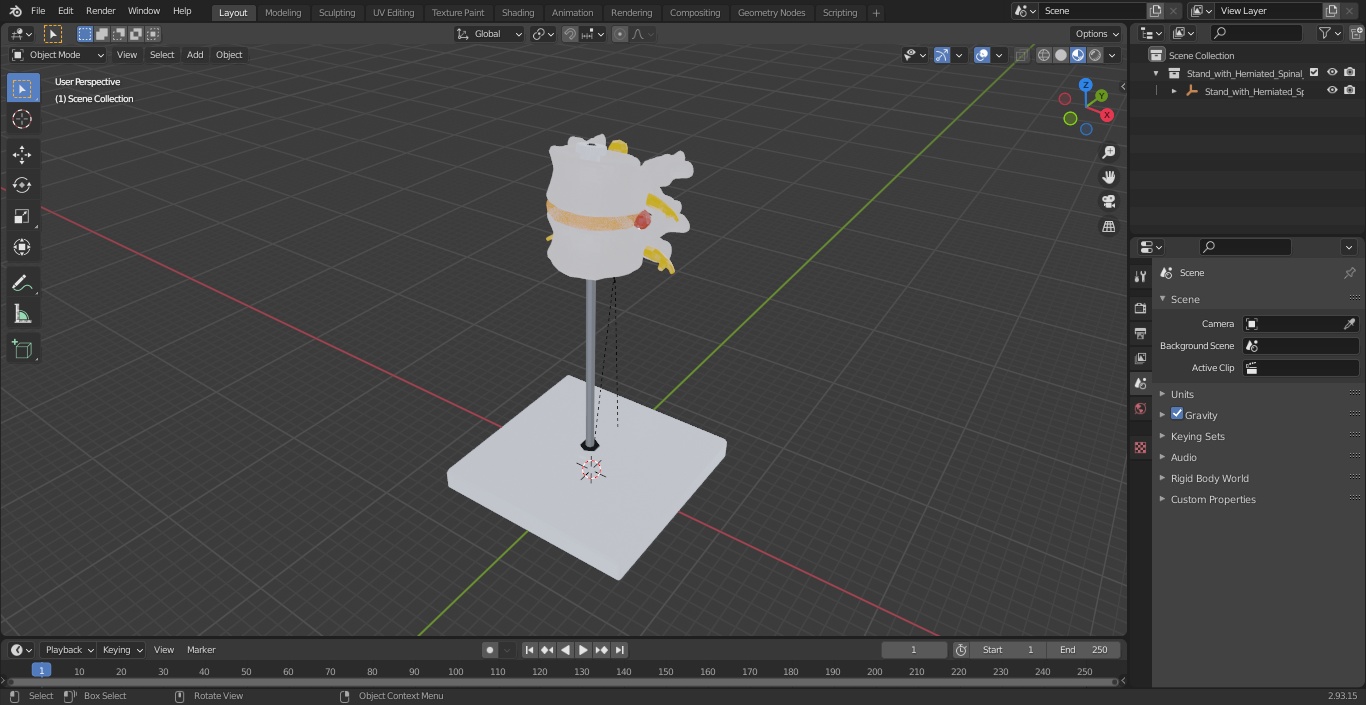Screen dimensions: 1366x705
Task: Toggle the Gravity checkbox
Action: click(1177, 414)
